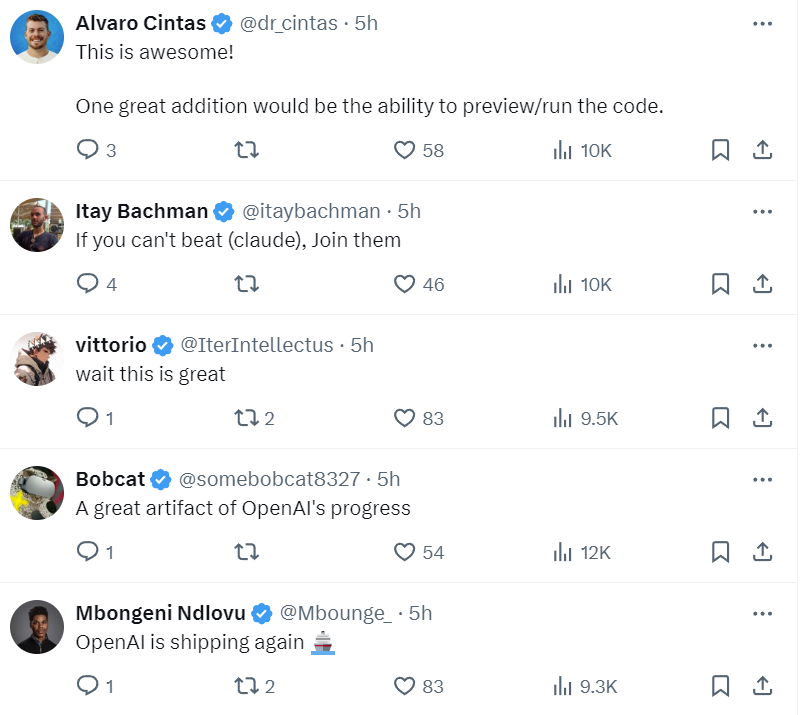View analytics on Bobcat's 12K views tweet
This screenshot has height=715, width=802.
[582, 552]
